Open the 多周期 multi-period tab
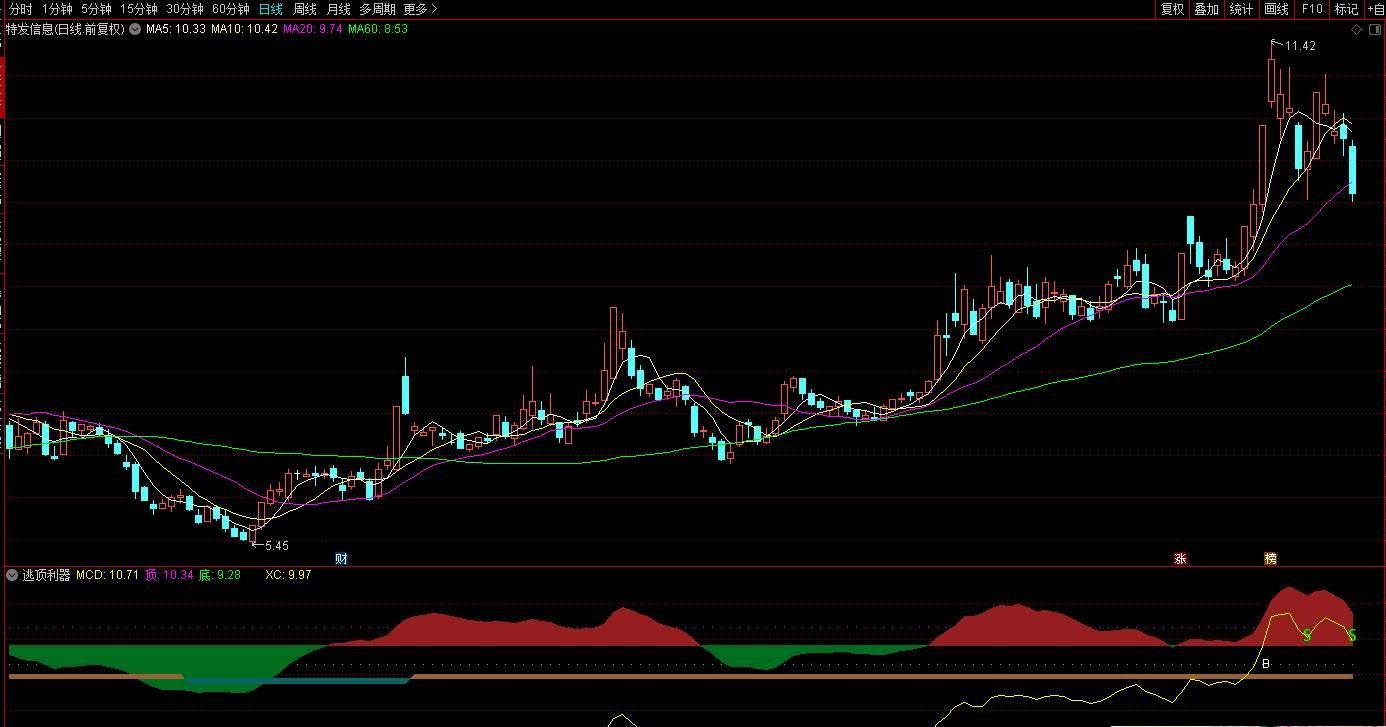Image resolution: width=1386 pixels, height=727 pixels. (377, 9)
